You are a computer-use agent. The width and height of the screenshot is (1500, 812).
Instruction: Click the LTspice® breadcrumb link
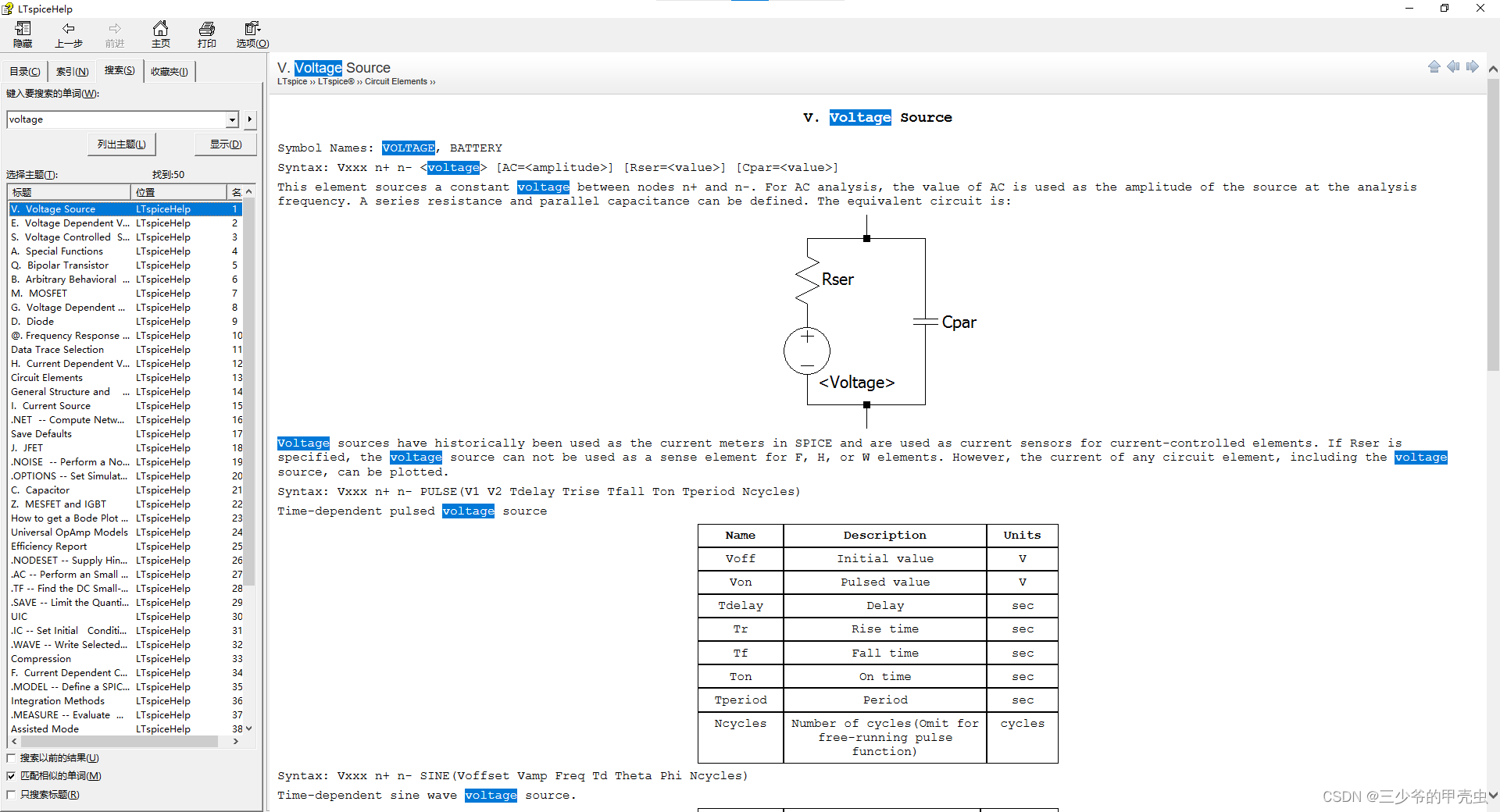[x=336, y=81]
